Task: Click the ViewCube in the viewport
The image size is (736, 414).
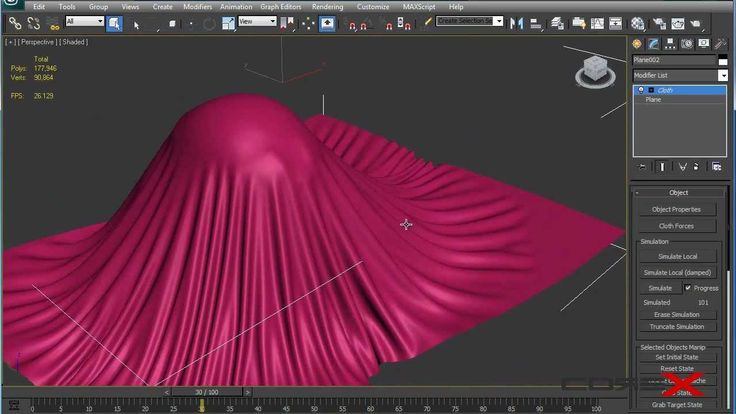Action: tap(595, 71)
